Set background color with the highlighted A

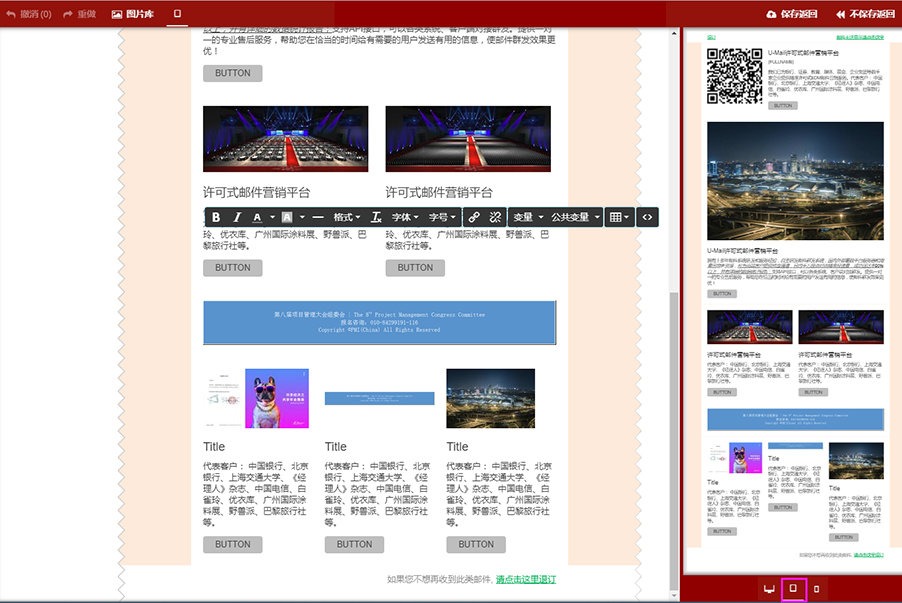point(286,217)
